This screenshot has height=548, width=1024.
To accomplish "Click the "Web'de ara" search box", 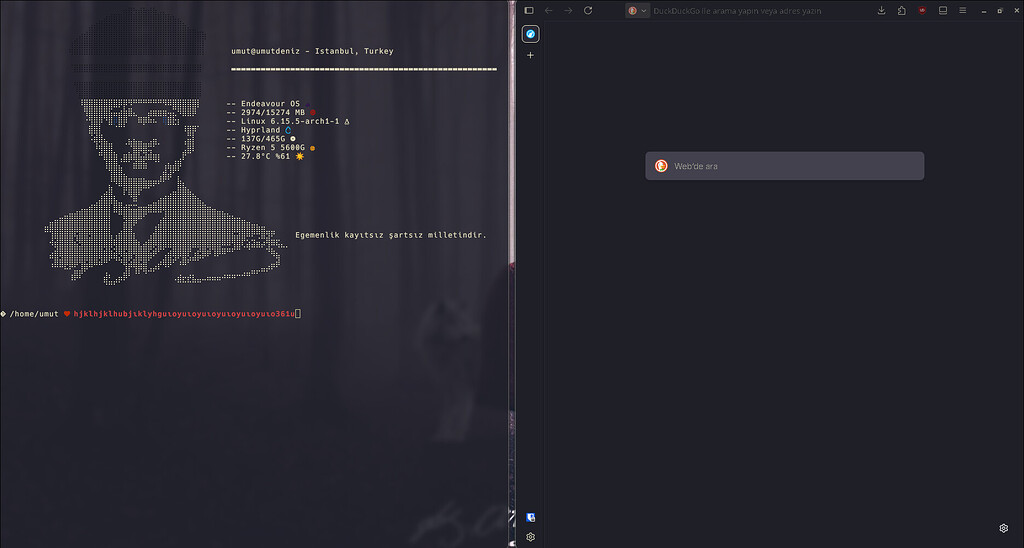I will (x=785, y=166).
